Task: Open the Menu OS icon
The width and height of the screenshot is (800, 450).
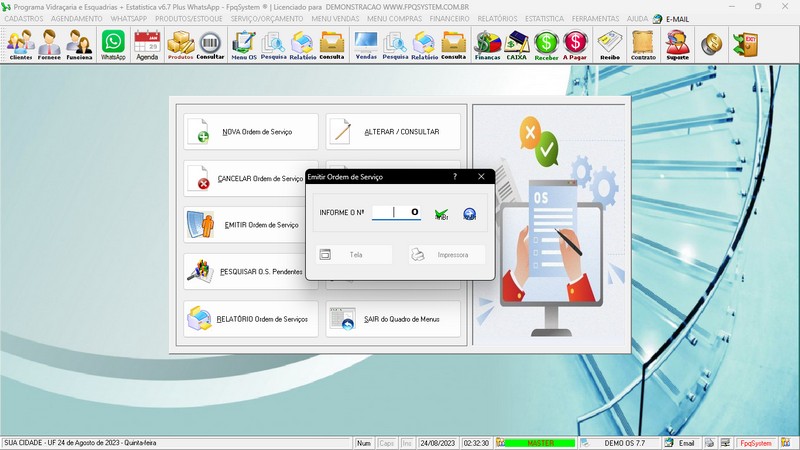Action: 244,45
